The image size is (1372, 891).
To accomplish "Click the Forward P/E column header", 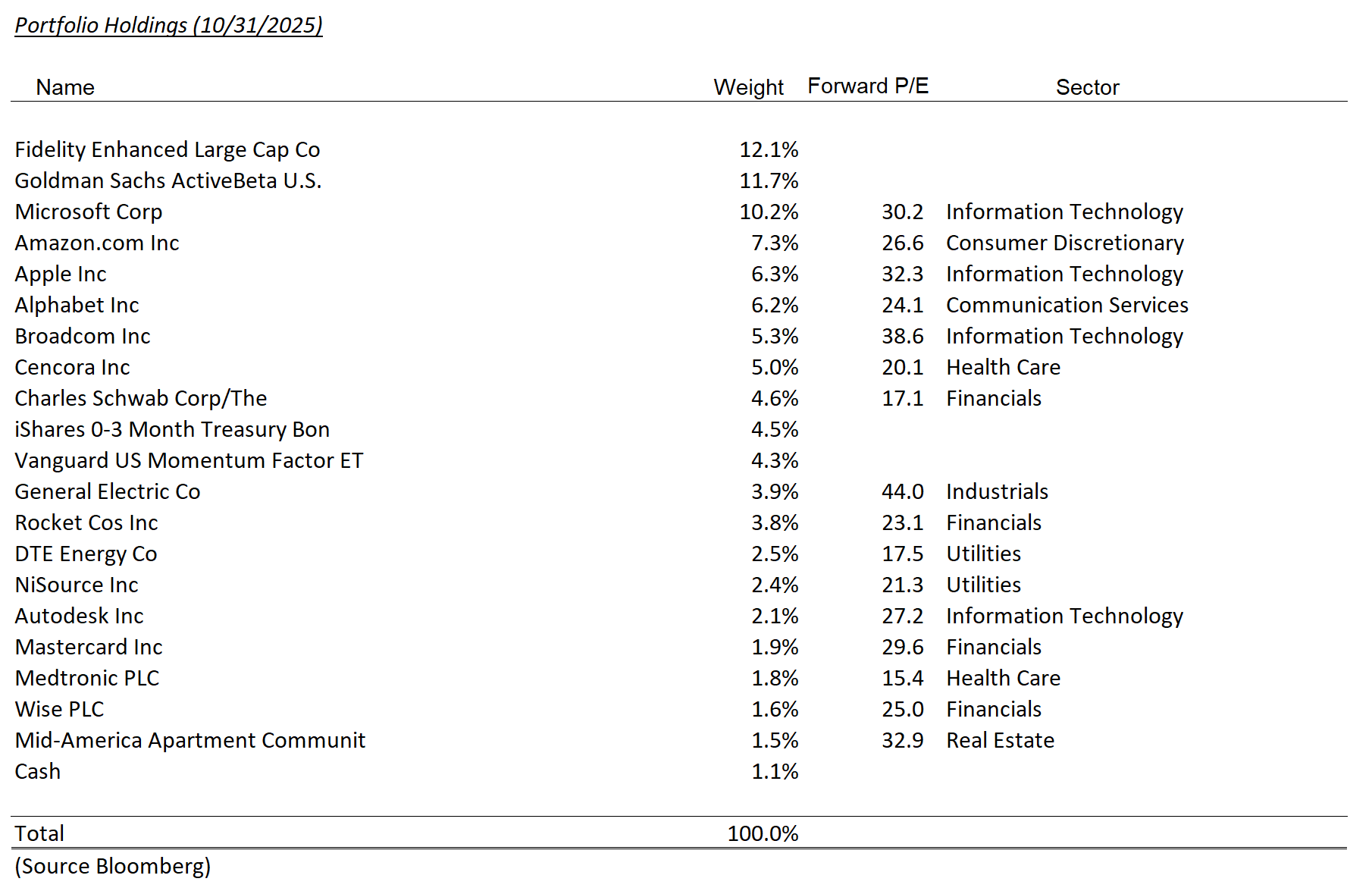I will point(868,86).
